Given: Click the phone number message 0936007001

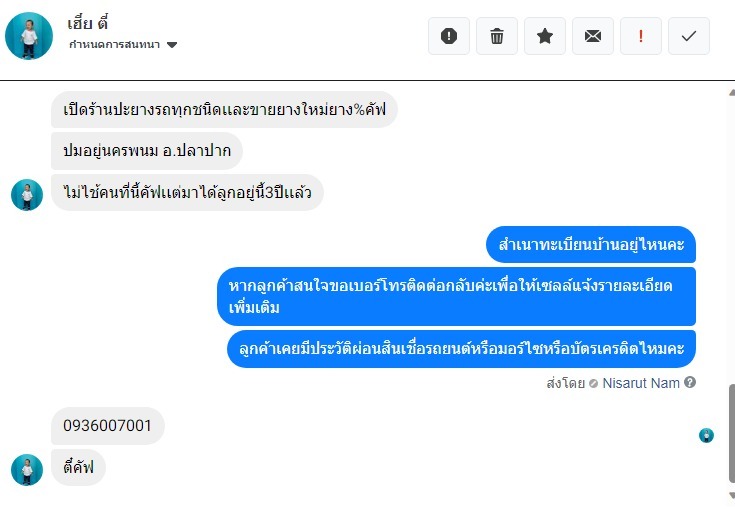Looking at the screenshot, I should click(107, 426).
